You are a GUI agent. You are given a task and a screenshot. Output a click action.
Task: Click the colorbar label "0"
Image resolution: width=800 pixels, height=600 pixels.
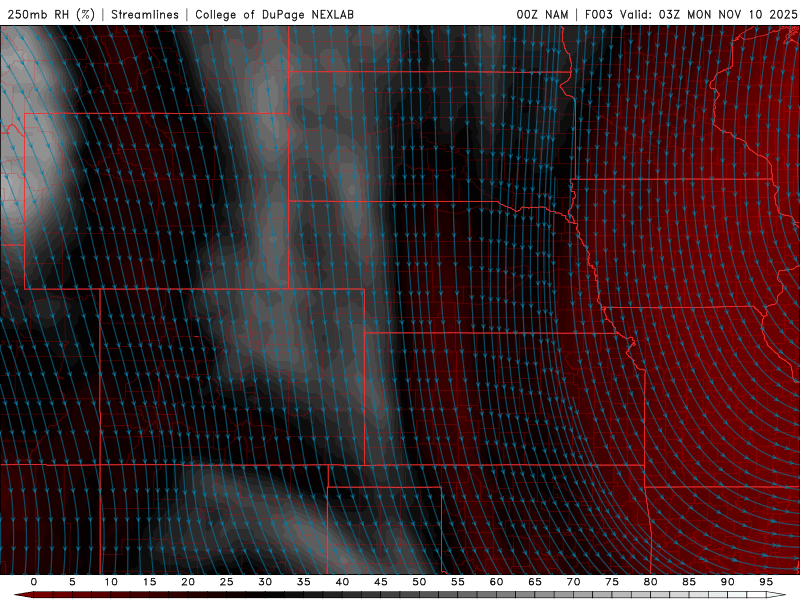[34, 582]
